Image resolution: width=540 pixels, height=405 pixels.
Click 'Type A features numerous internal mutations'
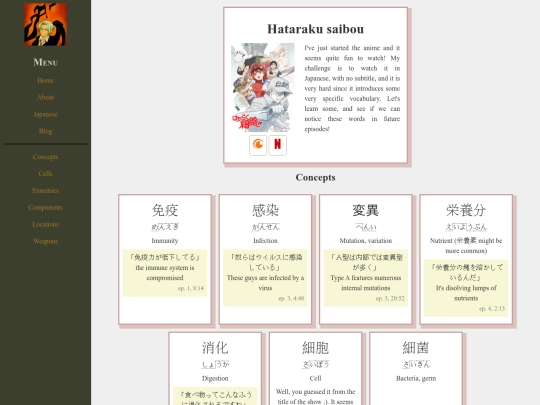tap(366, 283)
